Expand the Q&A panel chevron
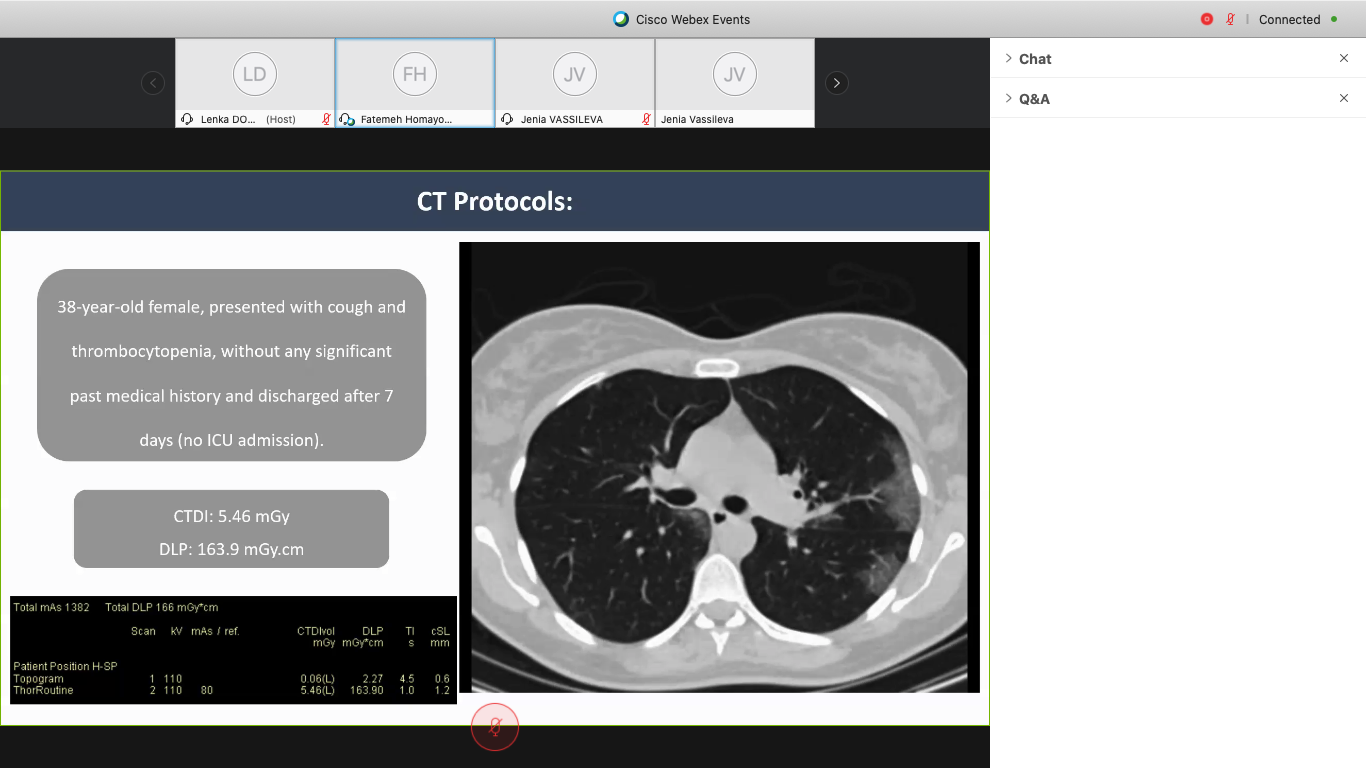The height and width of the screenshot is (768, 1366). pos(1008,98)
